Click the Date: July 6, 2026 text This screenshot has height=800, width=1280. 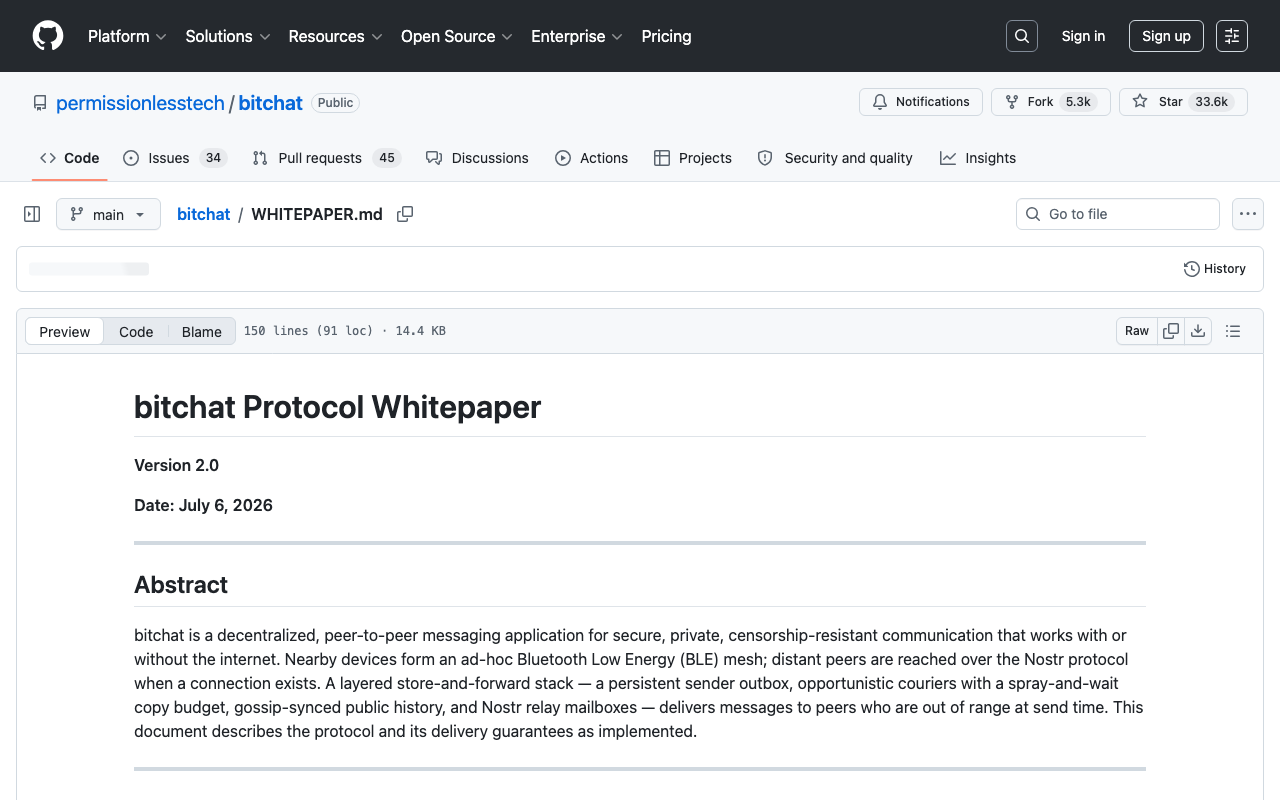(x=203, y=505)
